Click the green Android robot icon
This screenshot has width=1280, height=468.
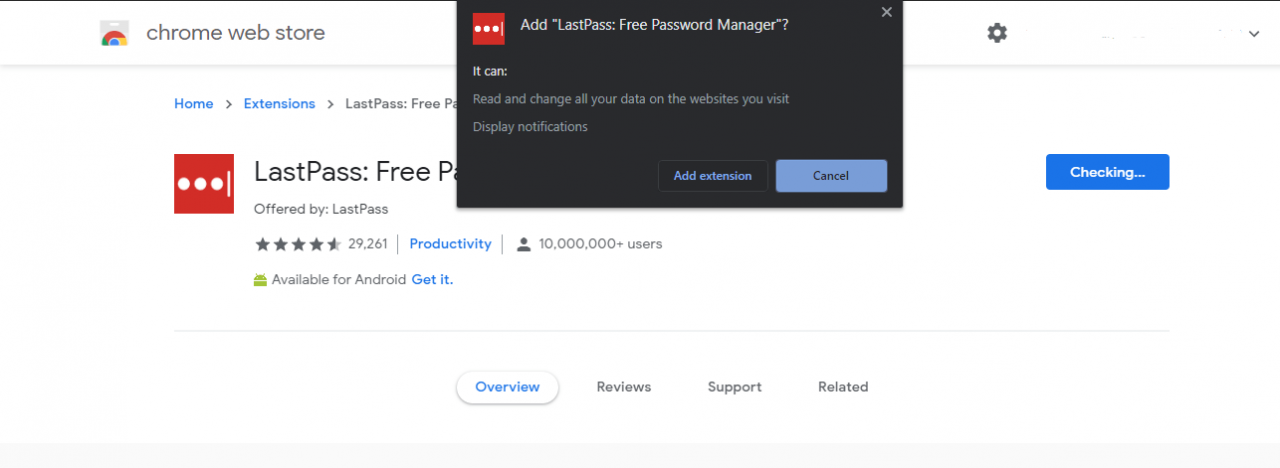(260, 280)
